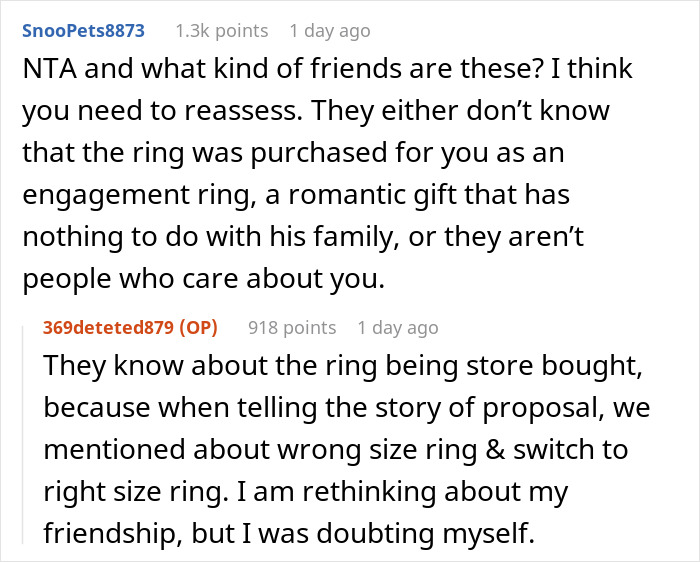The width and height of the screenshot is (700, 562).
Task: Click the 918 points score
Action: pos(290,327)
